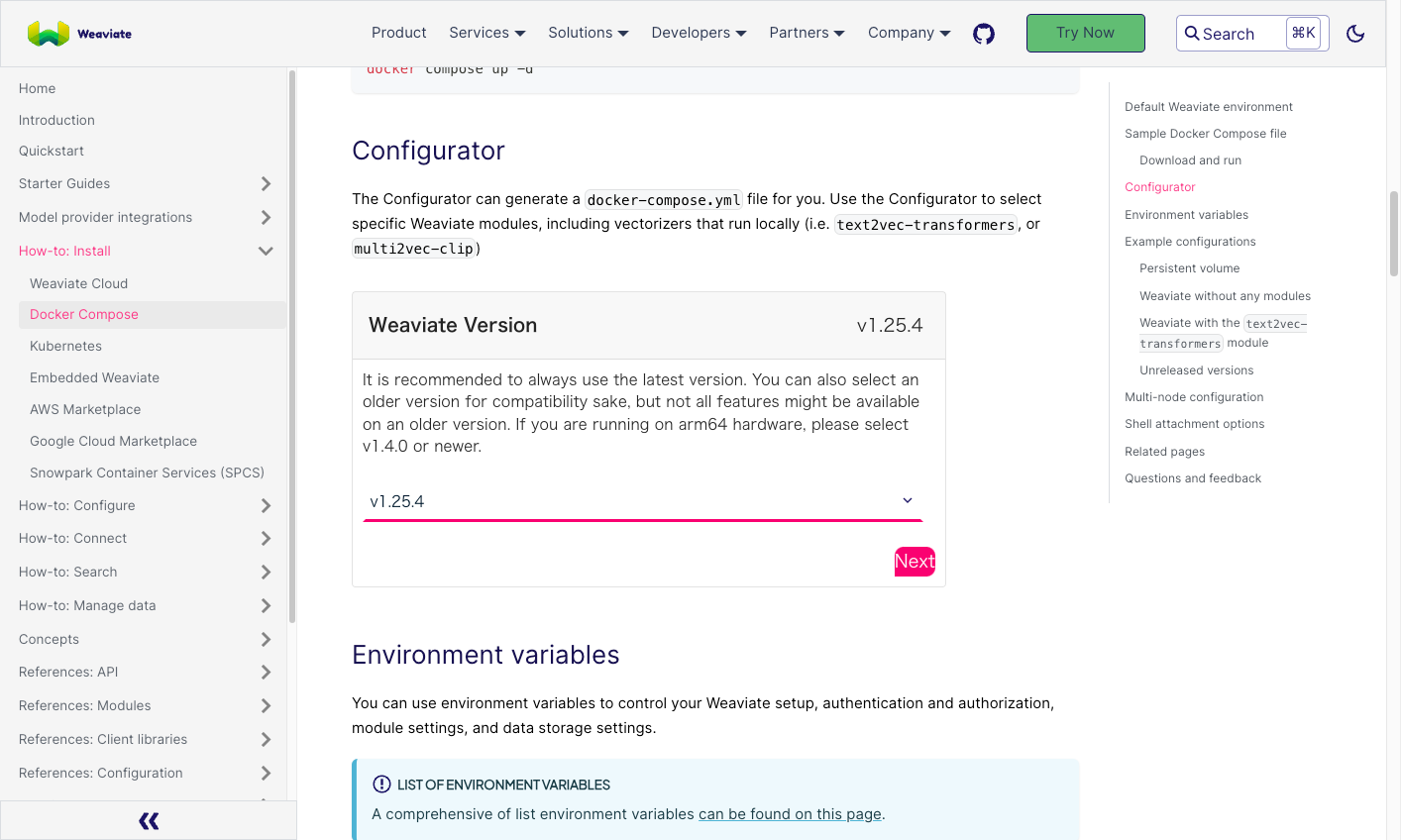1401x840 pixels.
Task: Click the Weaviate Version accordion header
Action: [649, 325]
